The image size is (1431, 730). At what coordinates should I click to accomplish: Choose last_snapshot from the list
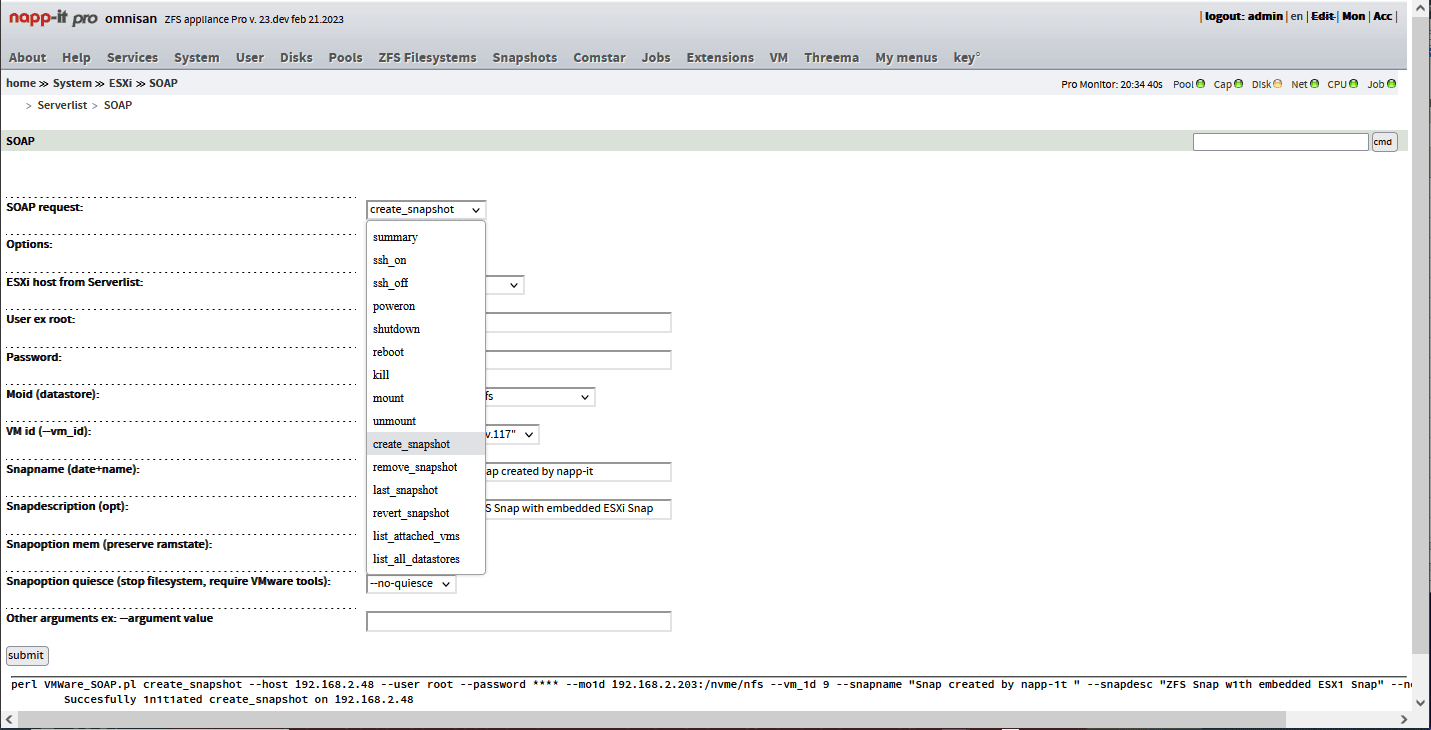[x=426, y=490]
